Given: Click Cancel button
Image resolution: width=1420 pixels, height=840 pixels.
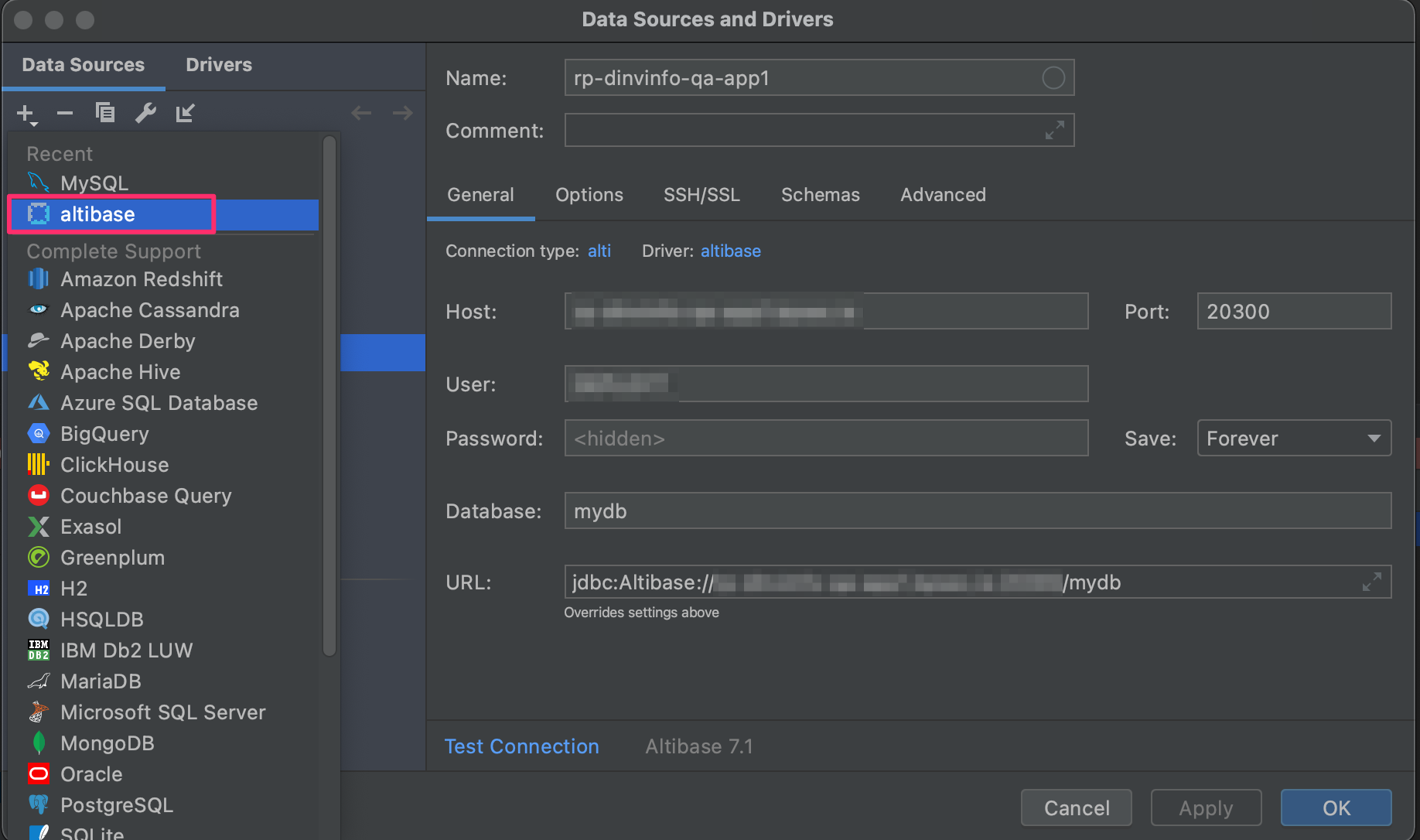Looking at the screenshot, I should pyautogui.click(x=1077, y=808).
